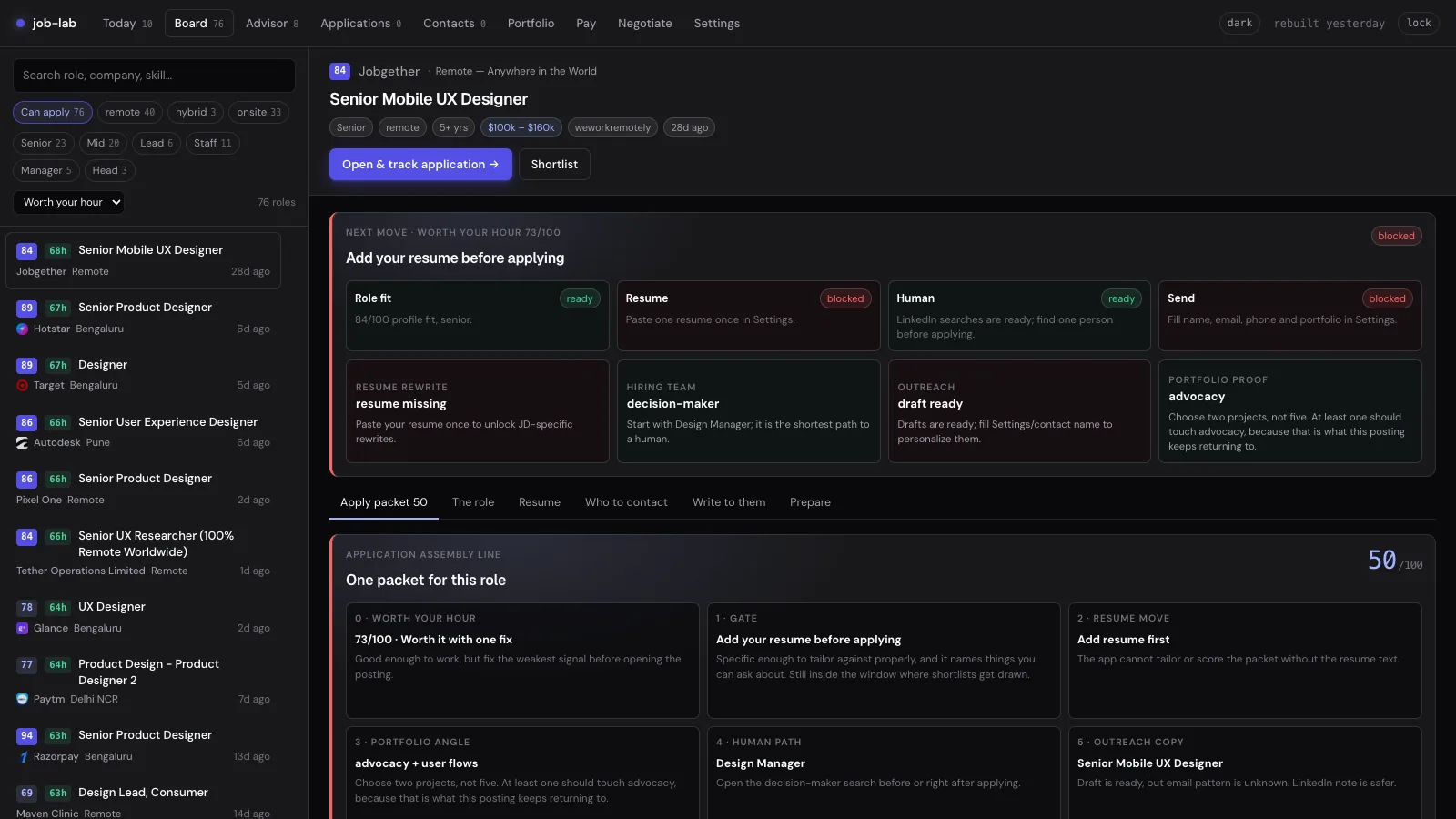Click the '$100k – $160k' salary tag
This screenshot has height=819, width=1456.
(x=521, y=128)
